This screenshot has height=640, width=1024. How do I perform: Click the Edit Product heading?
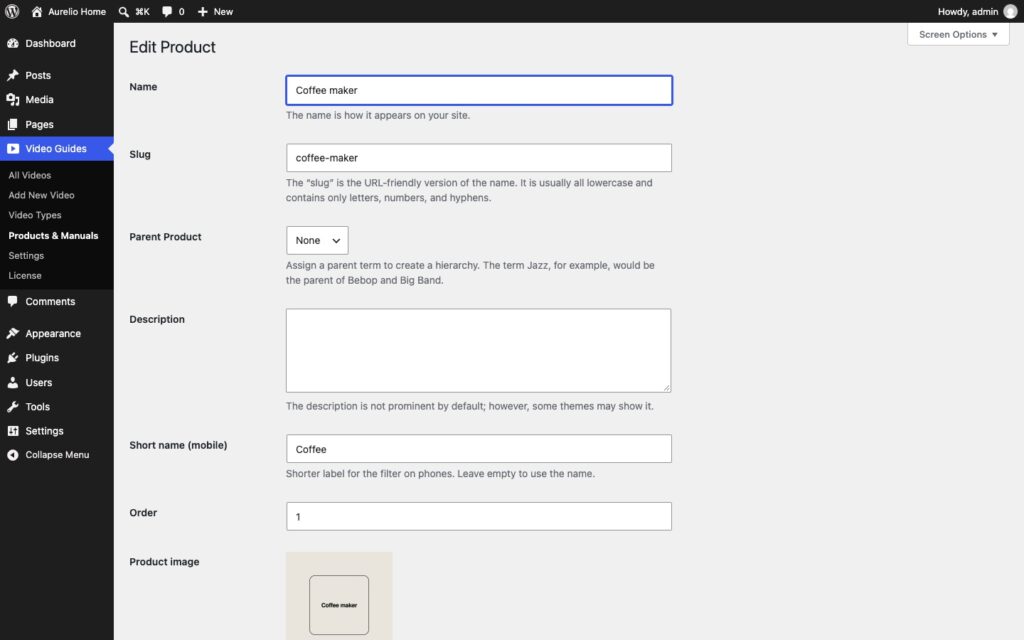point(172,47)
